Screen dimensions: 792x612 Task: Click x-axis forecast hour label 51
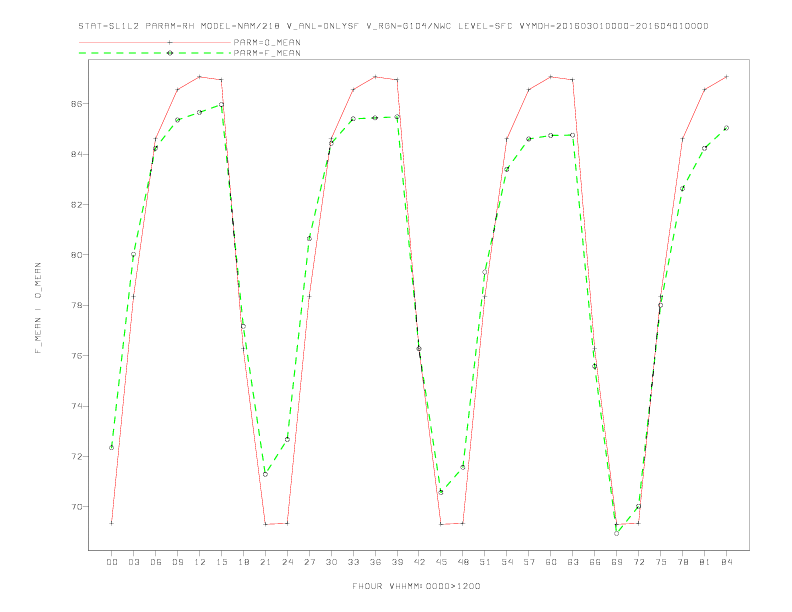coord(485,562)
